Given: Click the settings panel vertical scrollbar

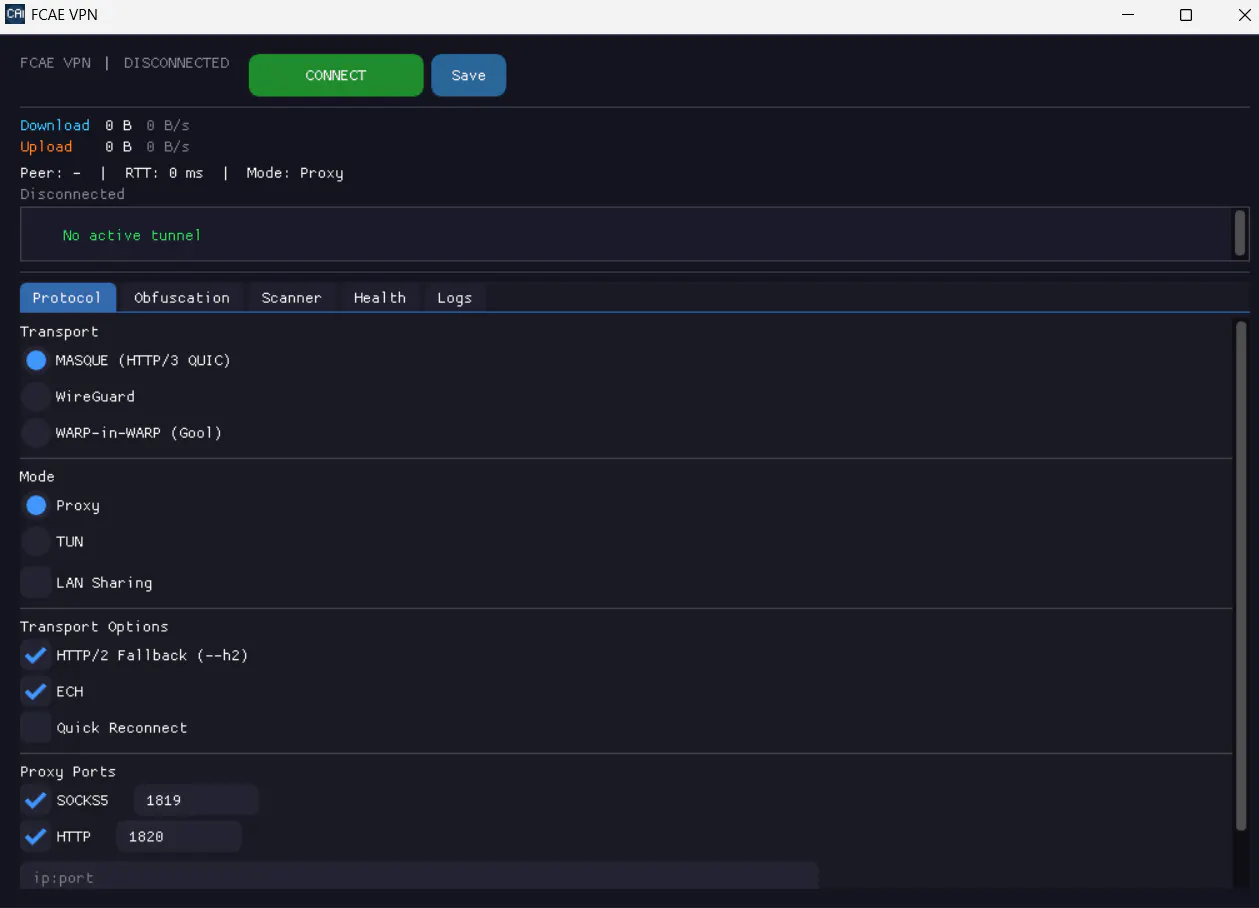Looking at the screenshot, I should (x=1241, y=575).
